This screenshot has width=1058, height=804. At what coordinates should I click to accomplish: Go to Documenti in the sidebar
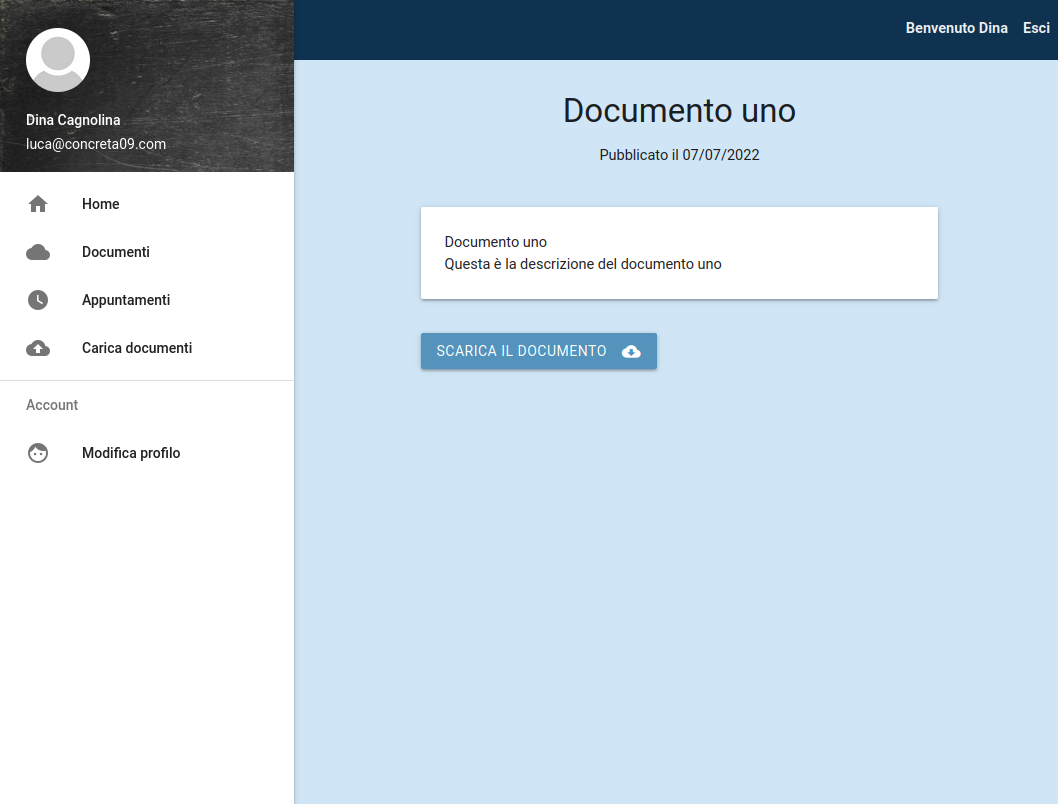coord(147,252)
